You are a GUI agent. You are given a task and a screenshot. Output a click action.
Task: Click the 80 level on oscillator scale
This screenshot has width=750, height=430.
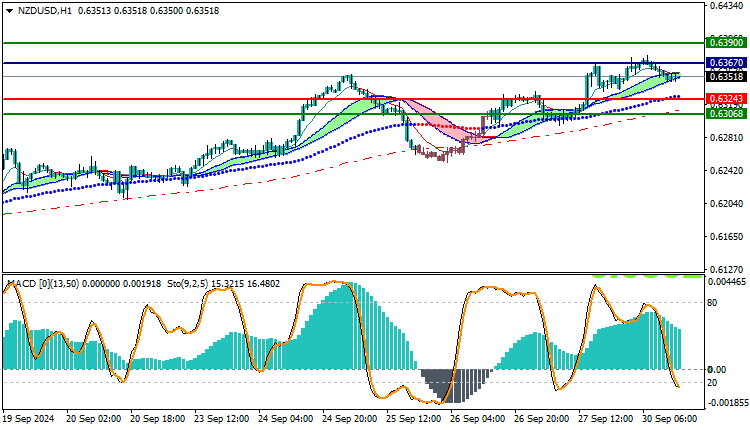(x=712, y=303)
